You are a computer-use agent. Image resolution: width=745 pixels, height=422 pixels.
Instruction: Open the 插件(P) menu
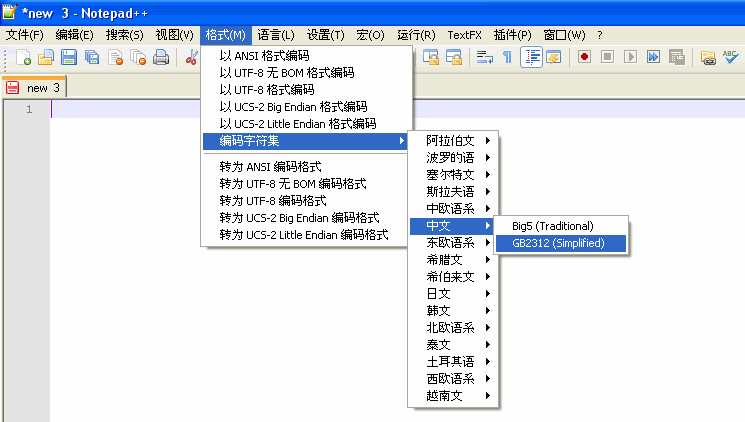click(512, 35)
